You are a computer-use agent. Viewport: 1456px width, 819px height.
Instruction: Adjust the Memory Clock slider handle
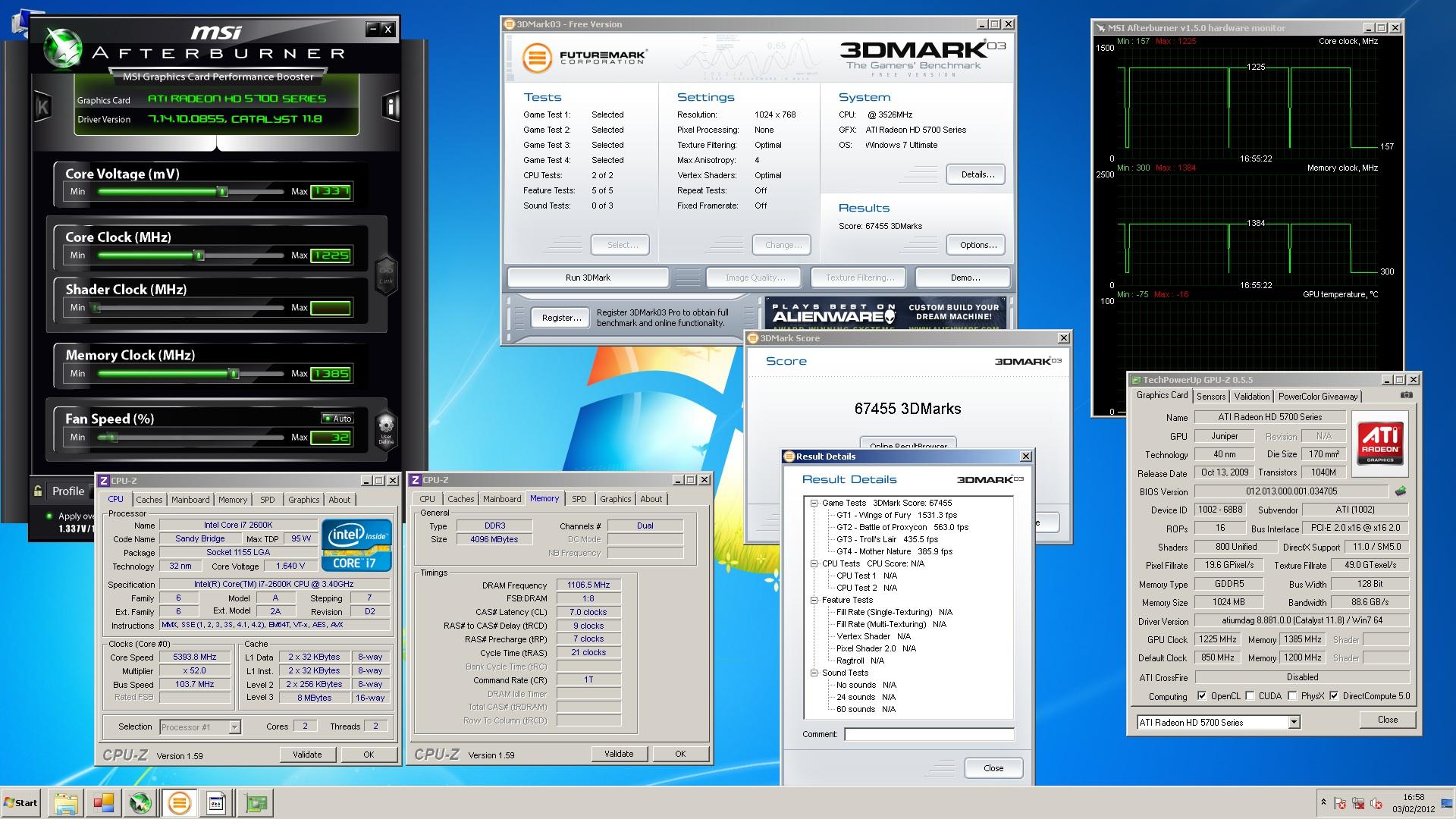tap(234, 374)
